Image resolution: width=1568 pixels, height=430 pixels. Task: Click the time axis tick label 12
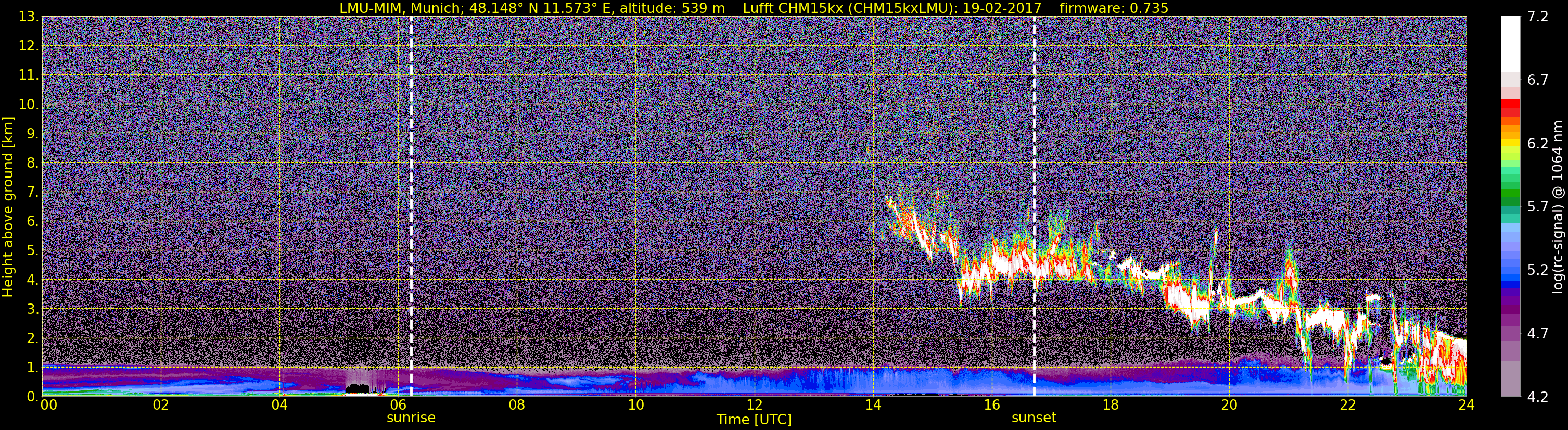coord(754,406)
